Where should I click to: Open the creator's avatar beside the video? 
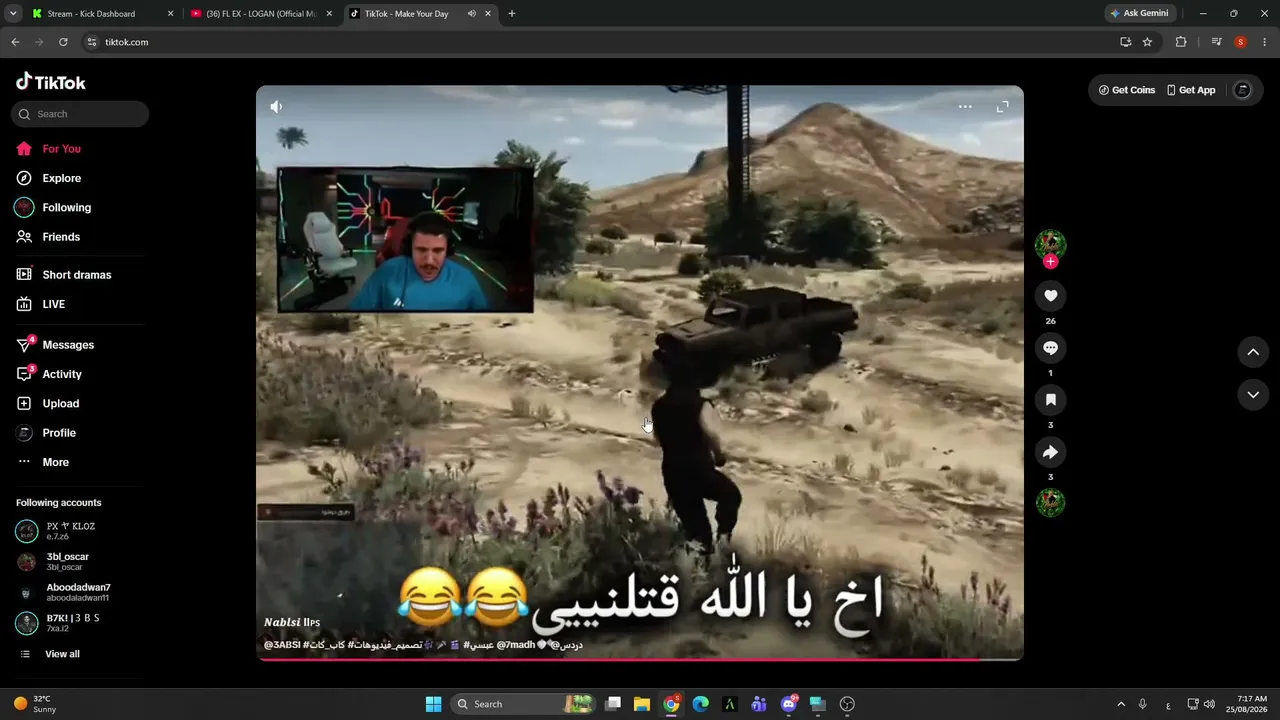pyautogui.click(x=1050, y=244)
